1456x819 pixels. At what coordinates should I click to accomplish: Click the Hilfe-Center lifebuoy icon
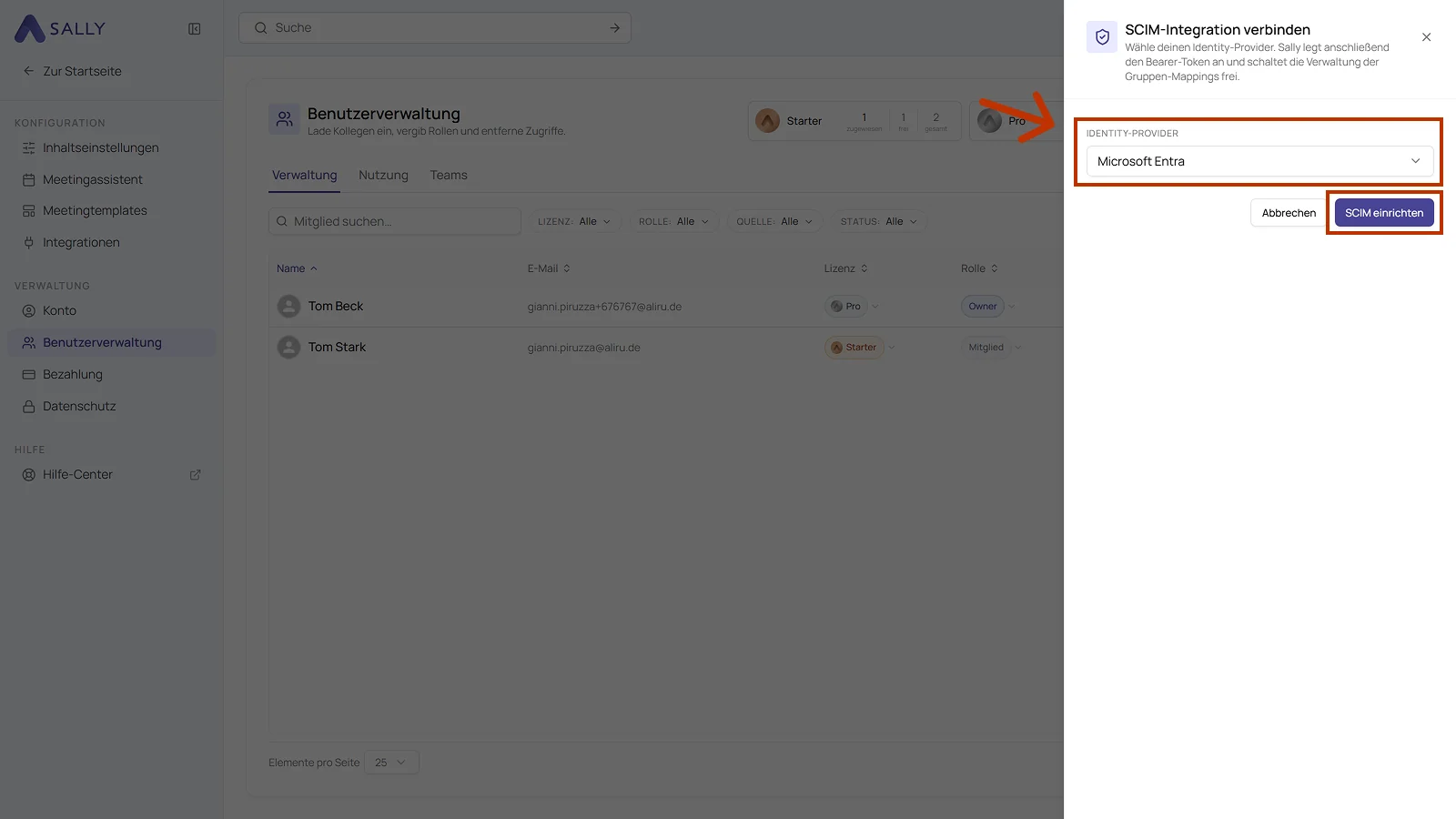(x=29, y=474)
